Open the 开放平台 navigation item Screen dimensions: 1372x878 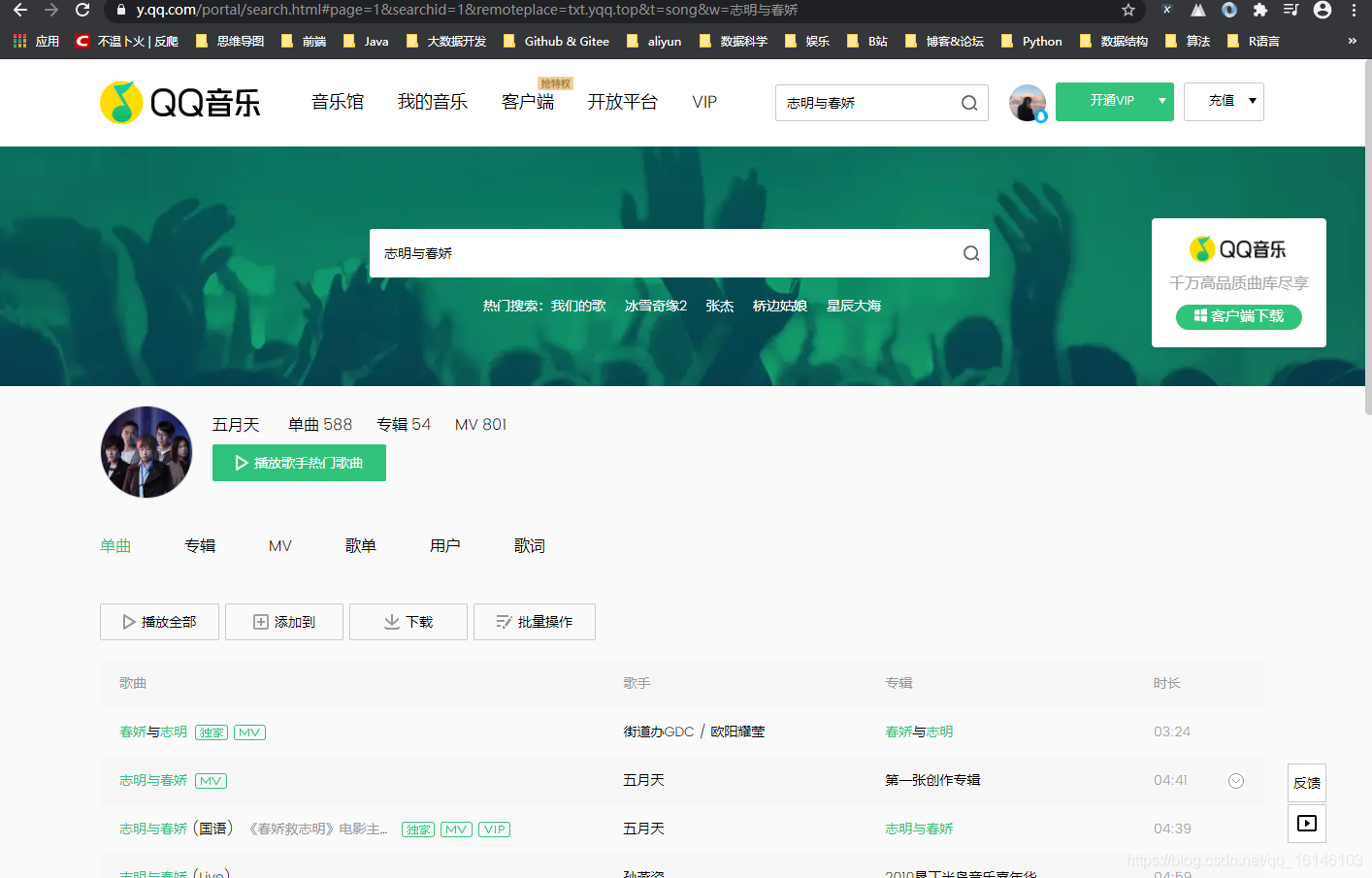(x=623, y=102)
